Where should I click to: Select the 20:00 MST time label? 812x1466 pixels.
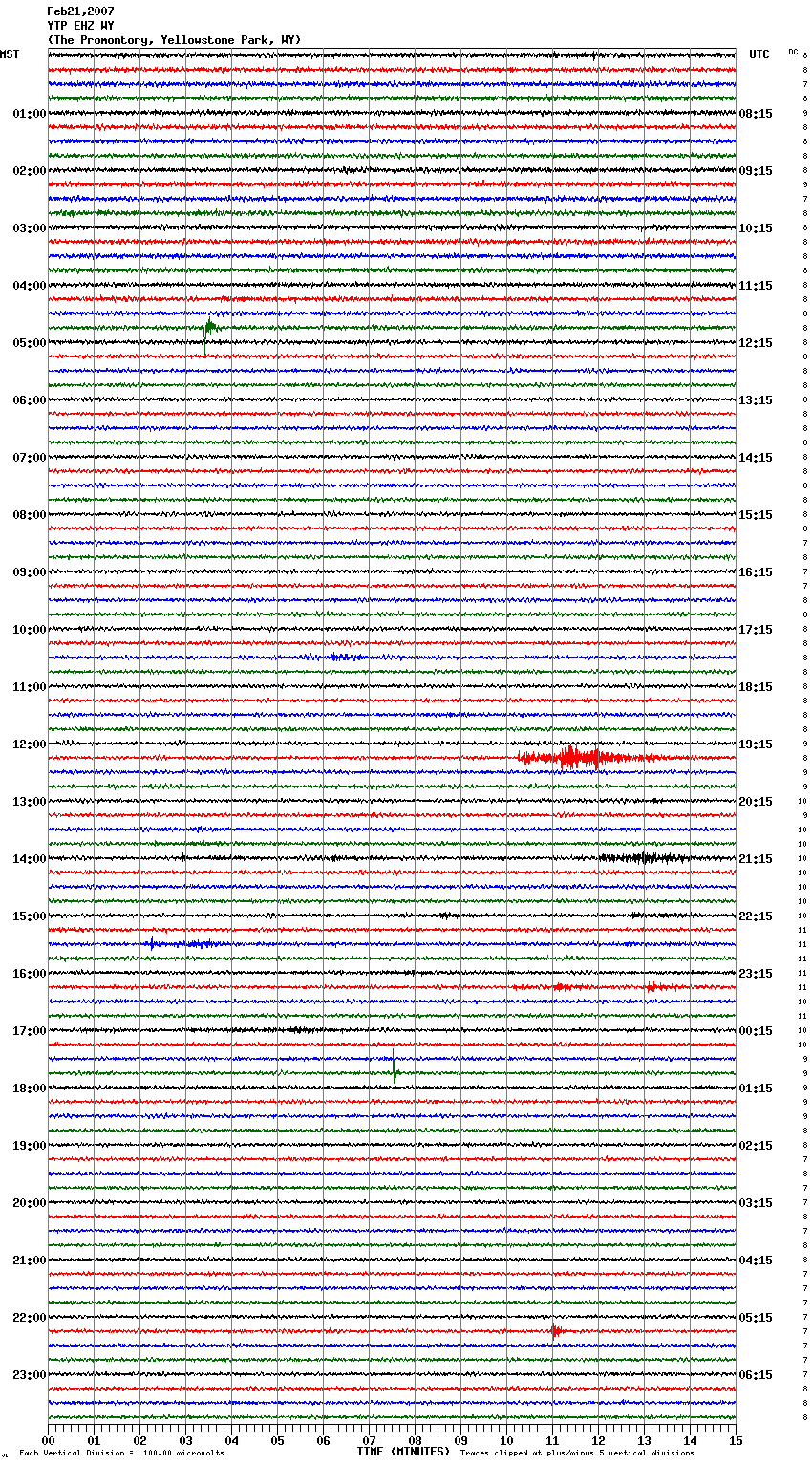click(x=30, y=1203)
